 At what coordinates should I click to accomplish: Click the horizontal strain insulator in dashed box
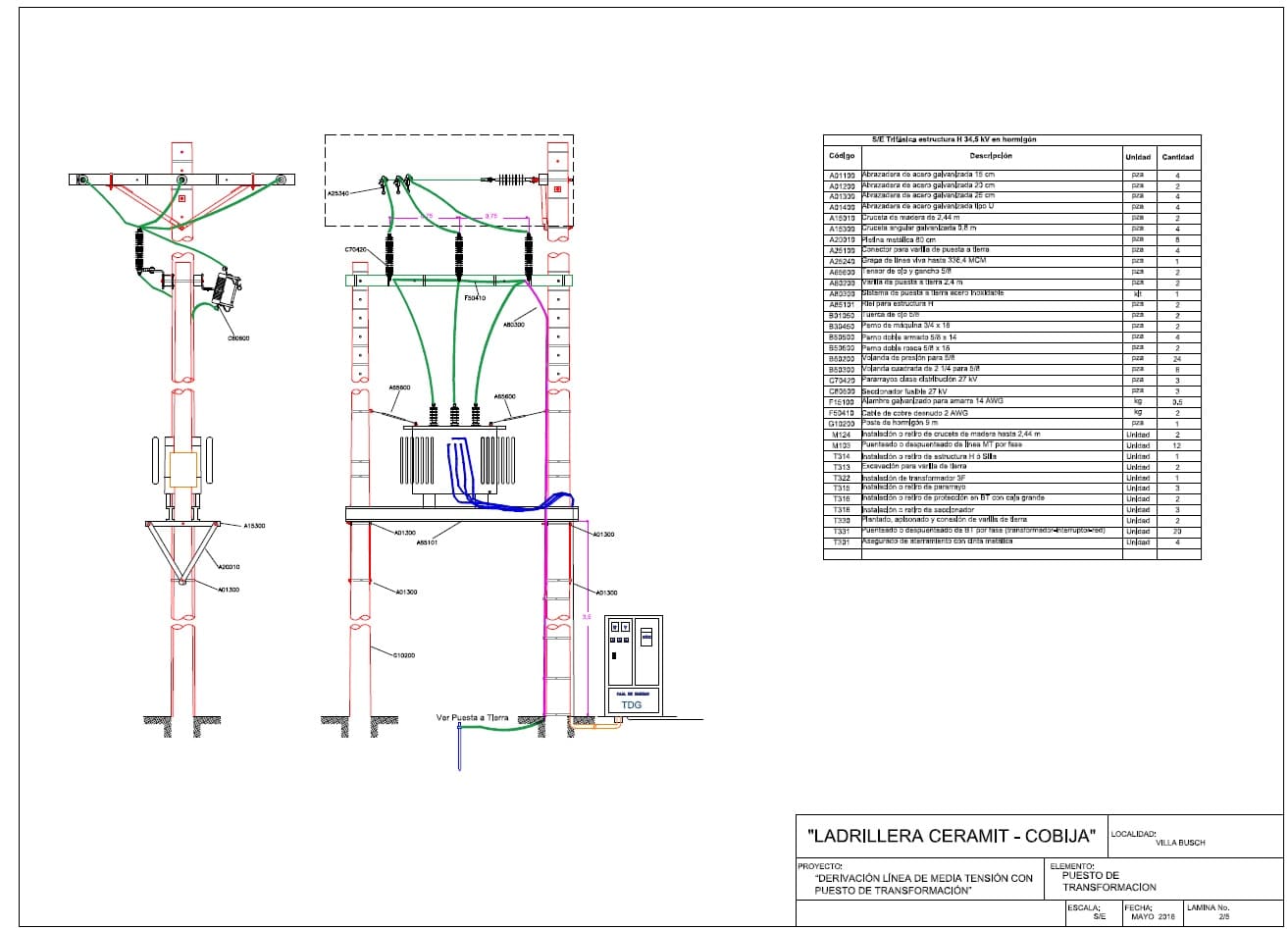pyautogui.click(x=510, y=180)
